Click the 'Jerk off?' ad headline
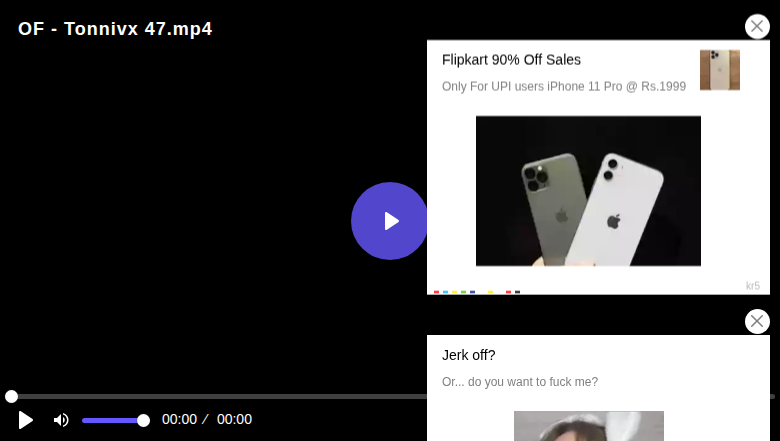The height and width of the screenshot is (441, 780). (469, 355)
